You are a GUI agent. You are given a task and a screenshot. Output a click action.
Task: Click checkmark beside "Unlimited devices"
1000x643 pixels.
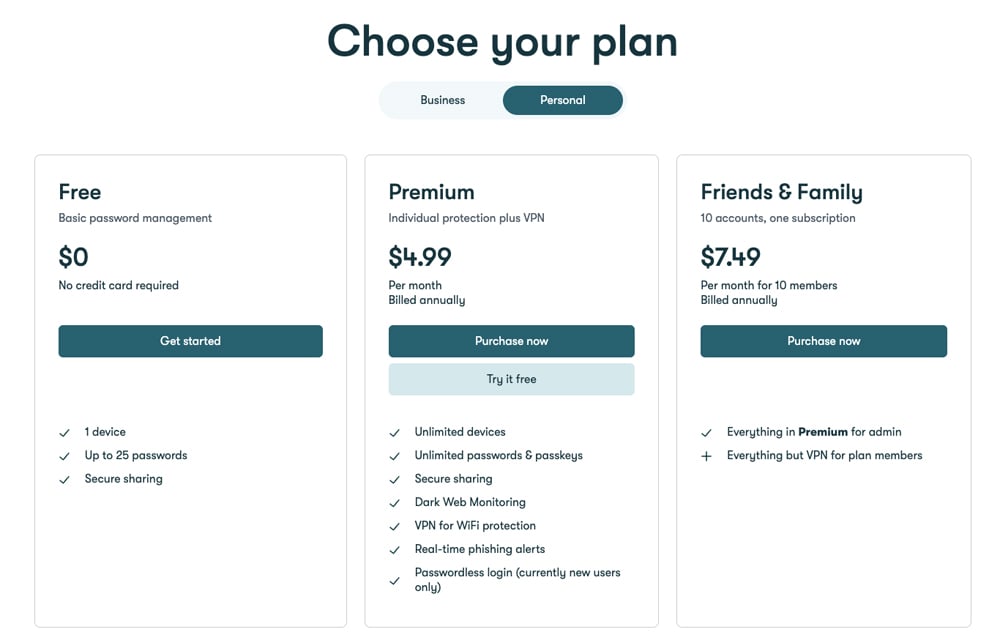pyautogui.click(x=394, y=433)
